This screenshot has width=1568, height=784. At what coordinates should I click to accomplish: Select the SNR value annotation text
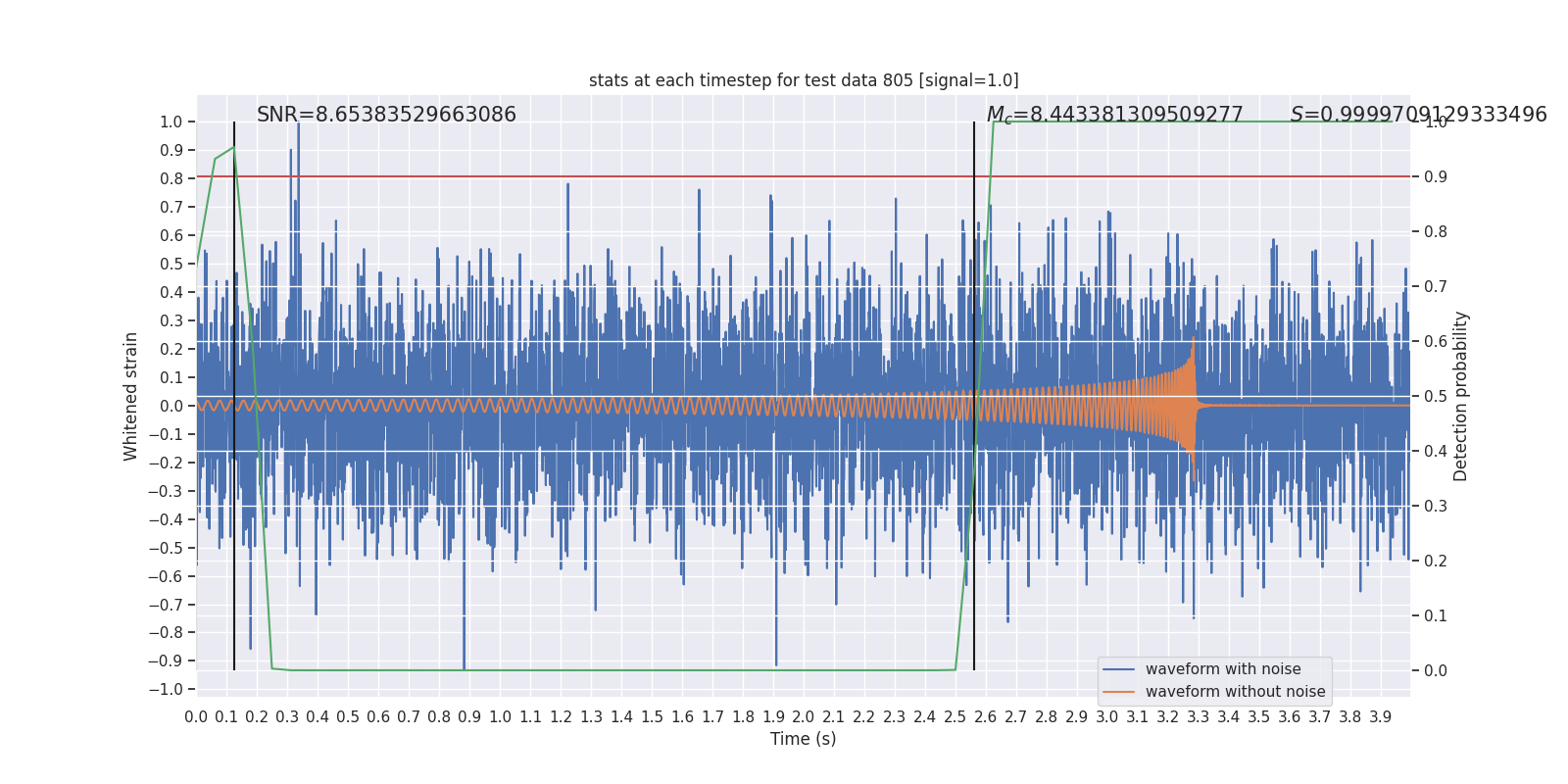click(x=386, y=115)
